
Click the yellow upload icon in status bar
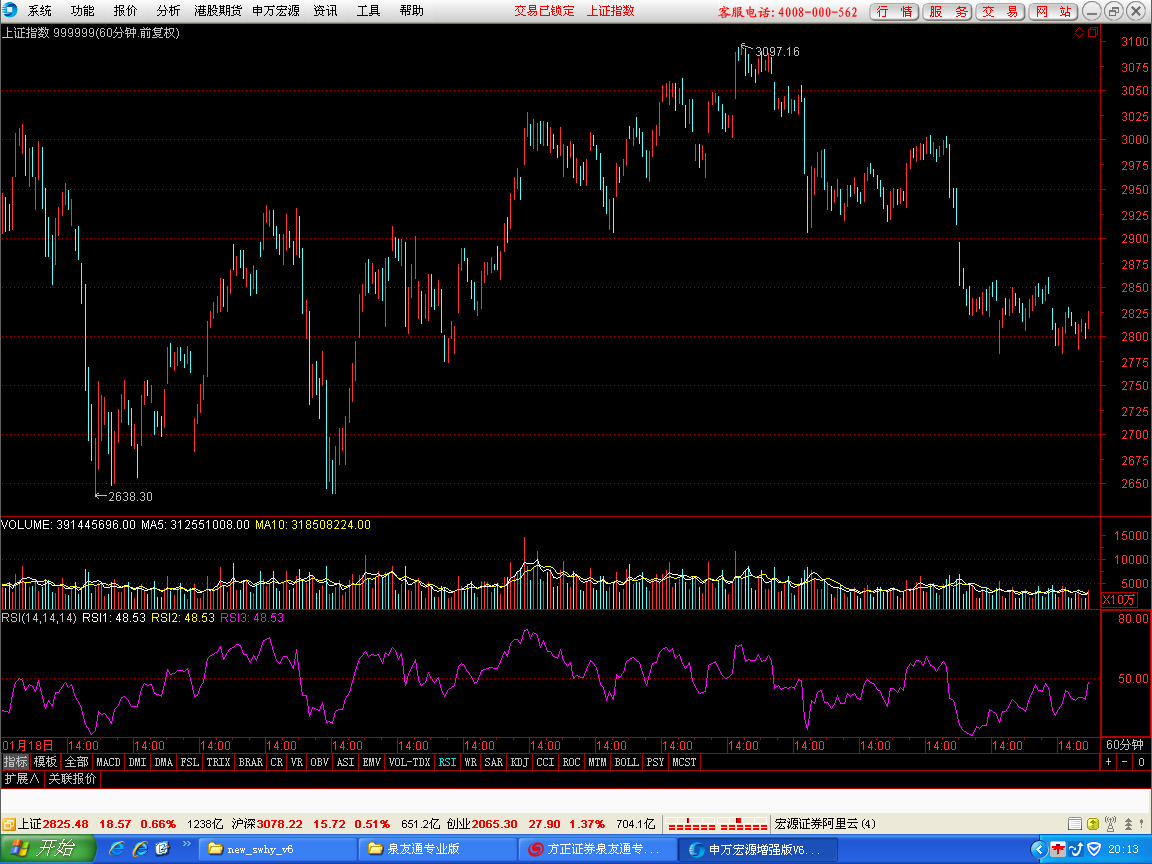pyautogui.click(x=1092, y=824)
